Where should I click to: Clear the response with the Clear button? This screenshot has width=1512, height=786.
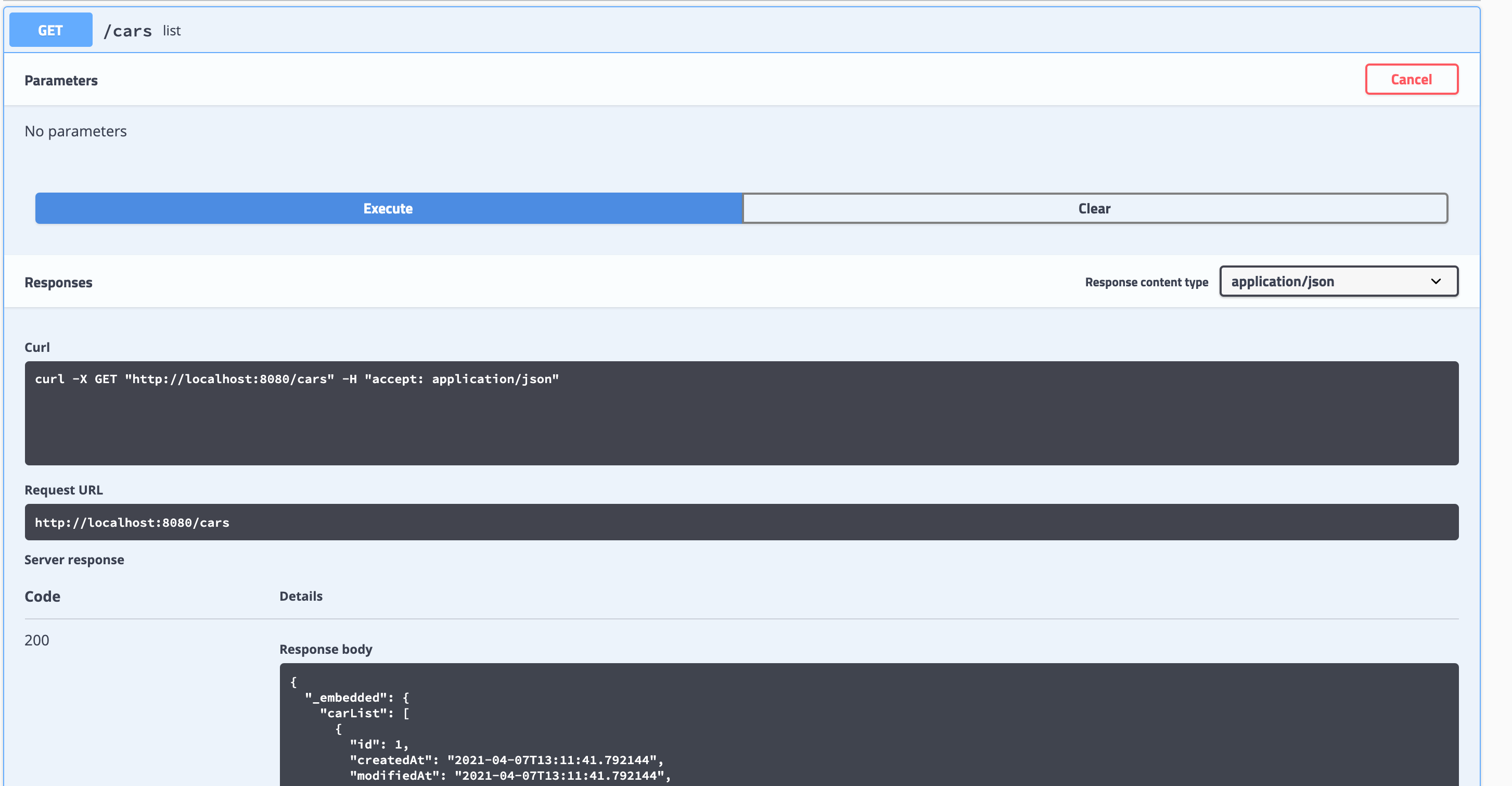(x=1095, y=208)
